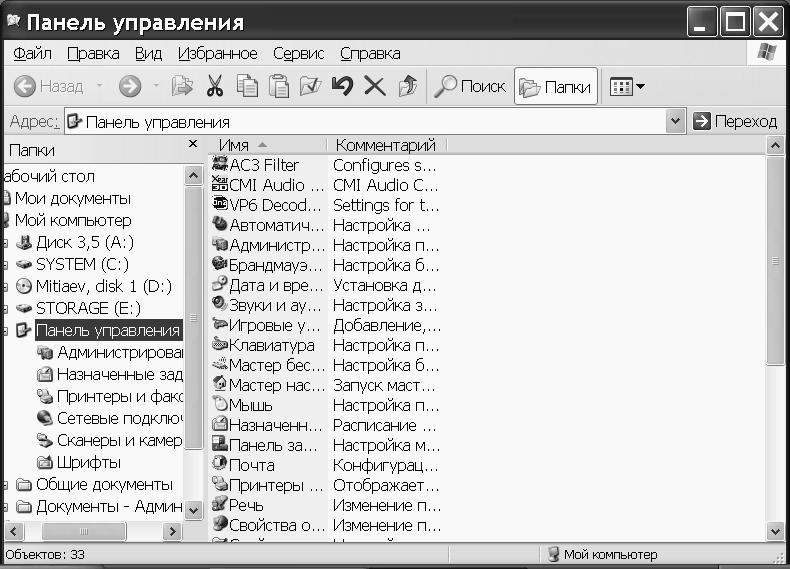This screenshot has height=569, width=790.
Task: Click the Мой компьютер status bar icon
Action: click(553, 554)
